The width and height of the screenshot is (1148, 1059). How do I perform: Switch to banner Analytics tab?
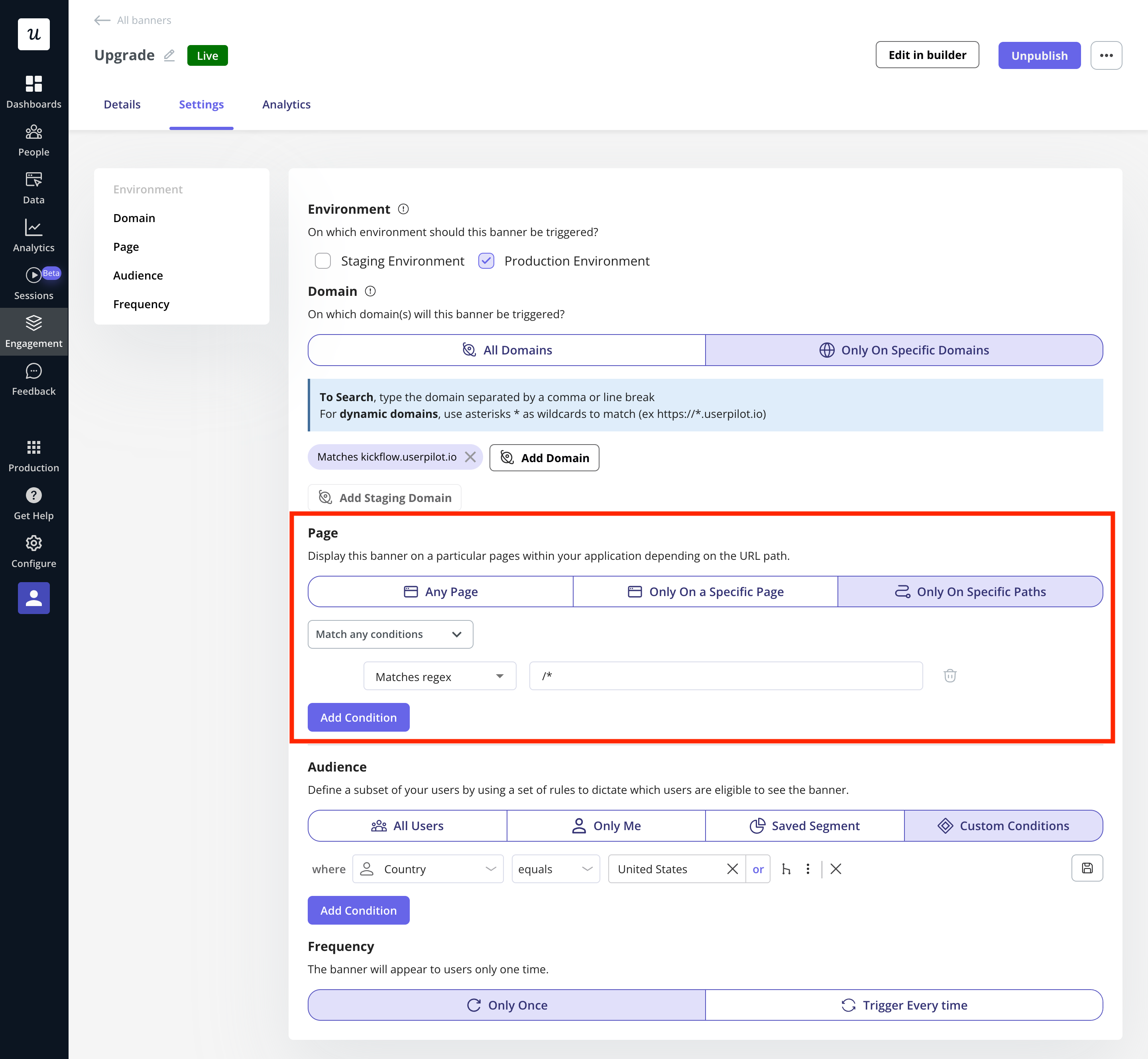[287, 104]
